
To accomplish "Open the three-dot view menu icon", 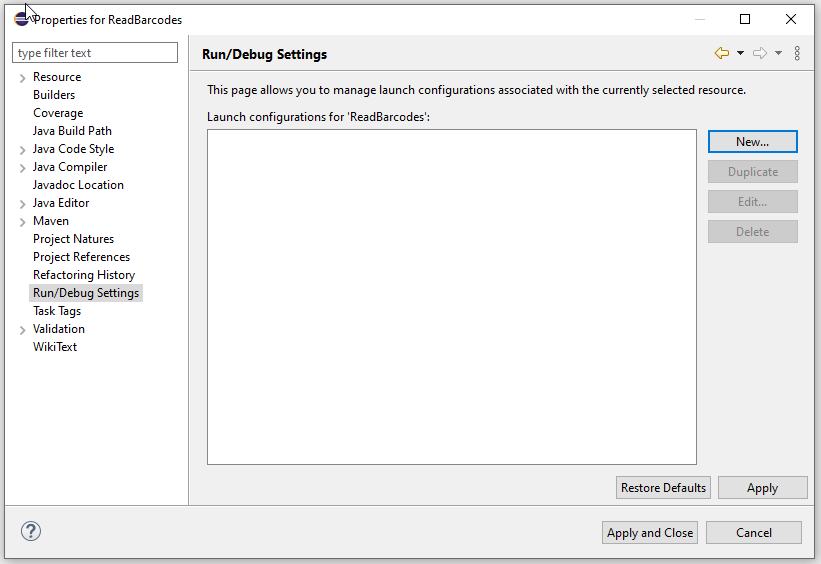I will [797, 53].
